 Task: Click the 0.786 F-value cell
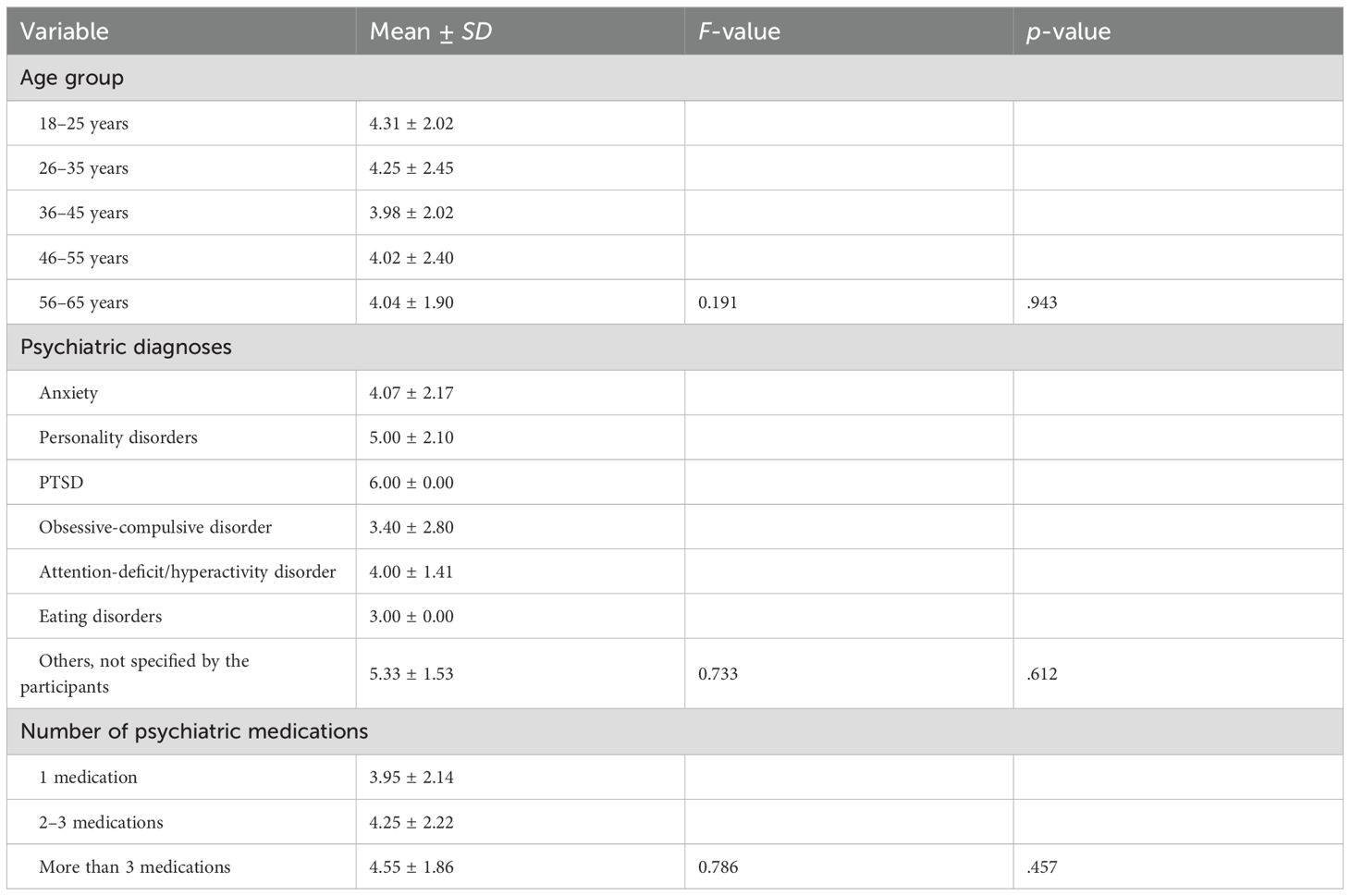[718, 867]
